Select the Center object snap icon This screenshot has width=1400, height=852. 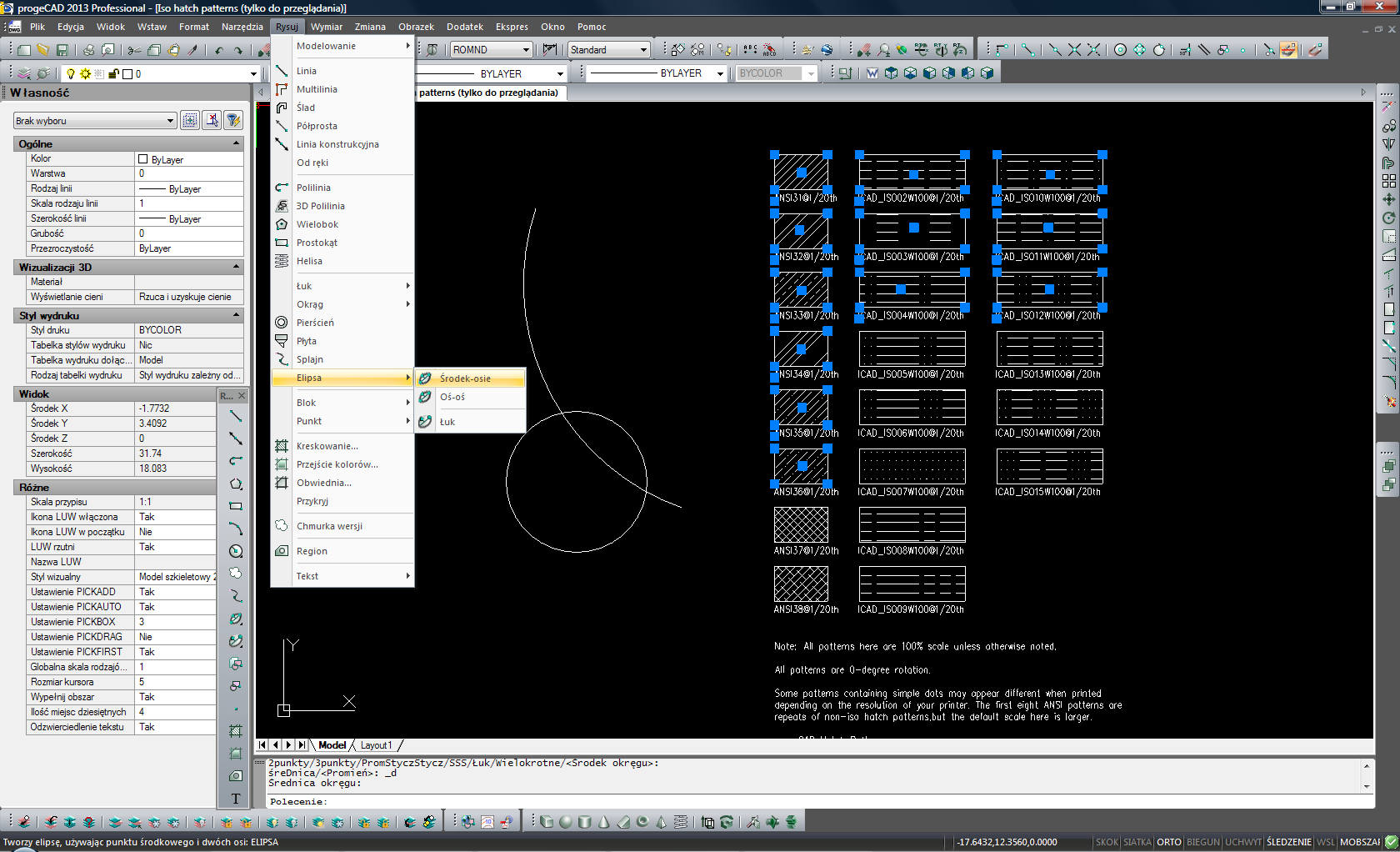(x=1120, y=50)
